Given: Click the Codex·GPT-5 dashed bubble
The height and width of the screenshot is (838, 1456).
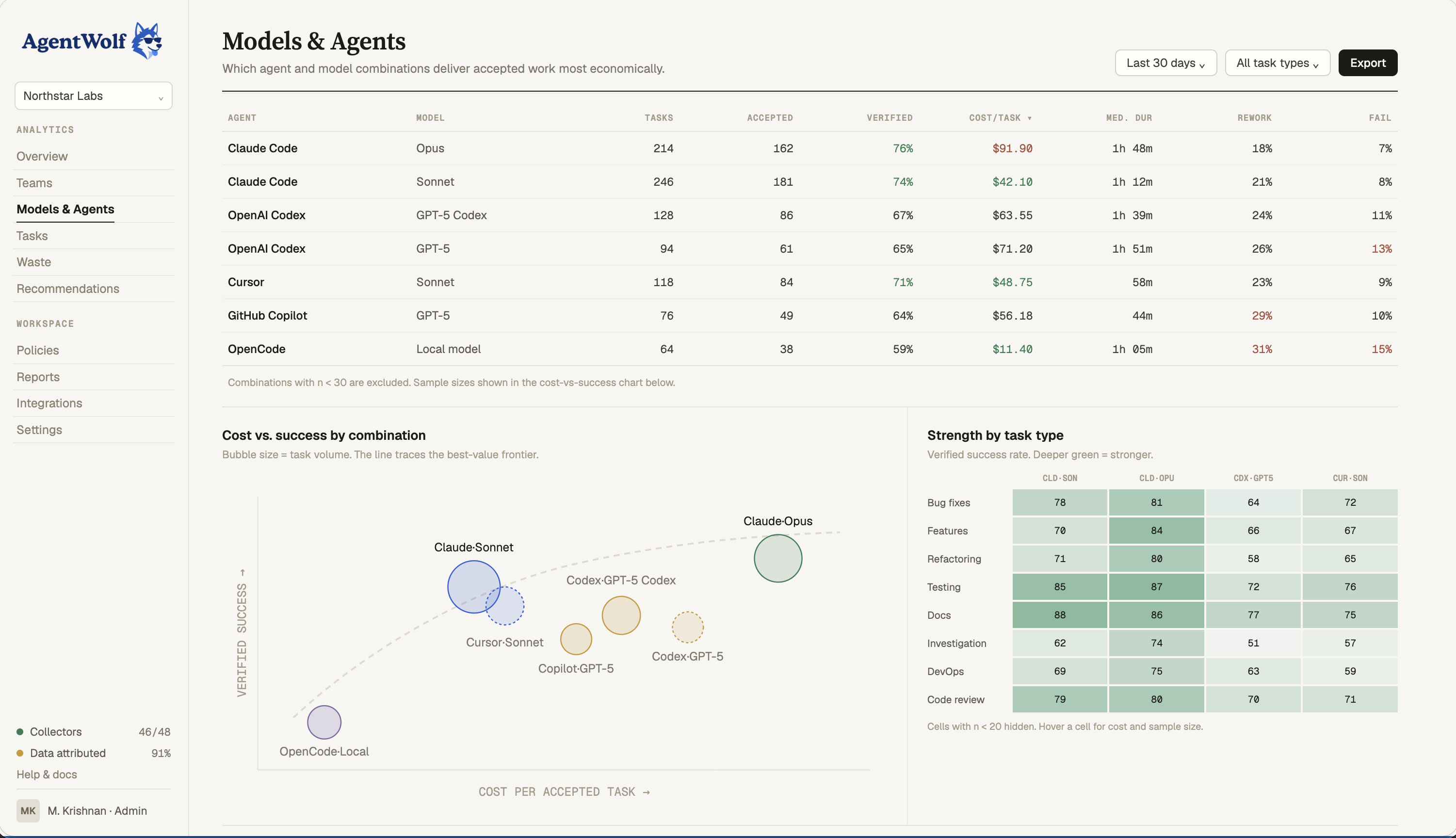Looking at the screenshot, I should (688, 627).
